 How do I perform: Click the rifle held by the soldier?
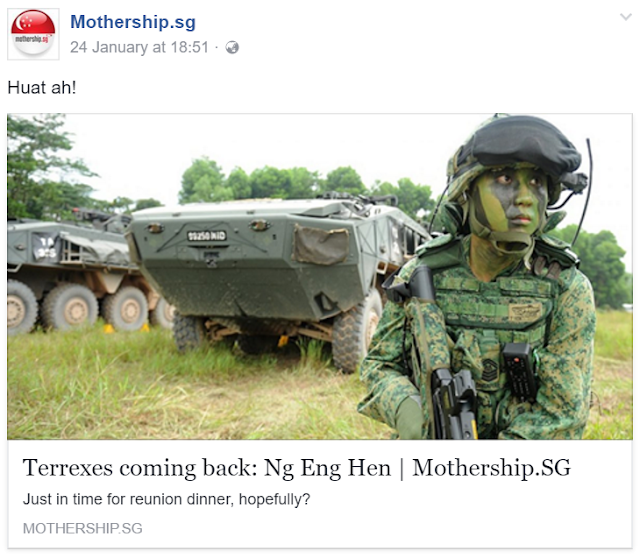[x=454, y=402]
